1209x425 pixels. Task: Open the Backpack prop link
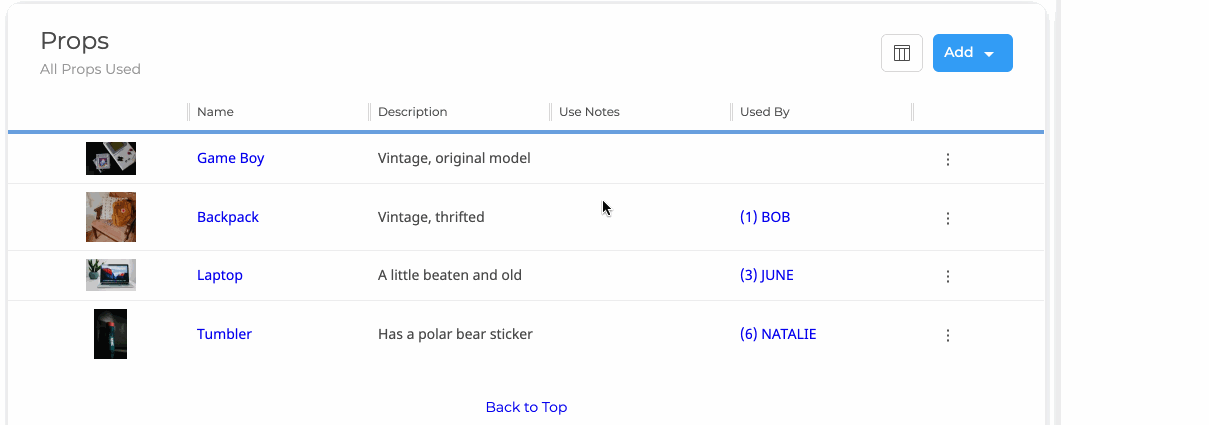228,217
